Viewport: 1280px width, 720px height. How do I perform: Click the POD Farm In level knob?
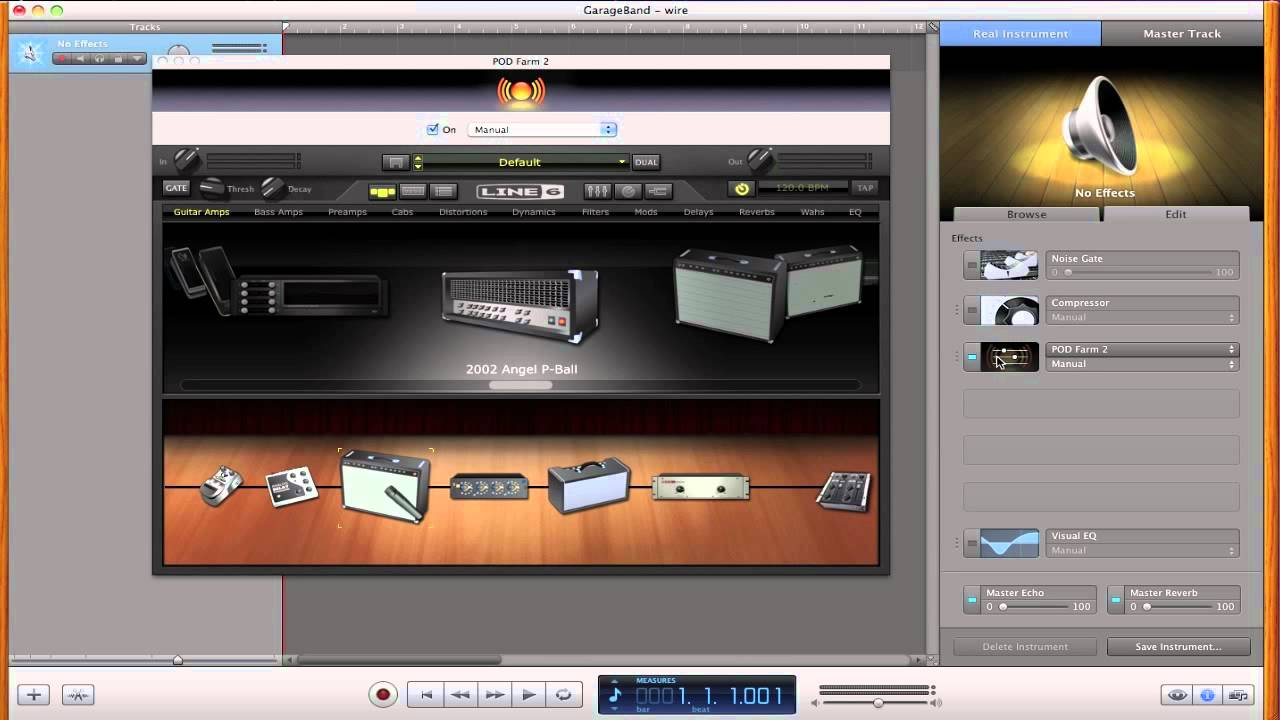point(187,160)
